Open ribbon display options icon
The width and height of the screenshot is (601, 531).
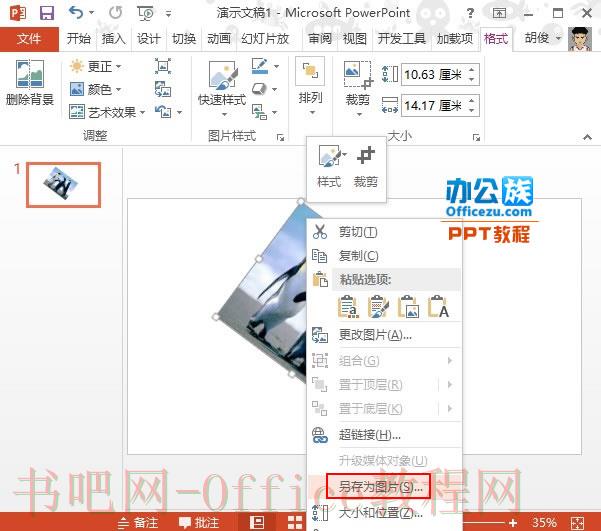tap(499, 13)
